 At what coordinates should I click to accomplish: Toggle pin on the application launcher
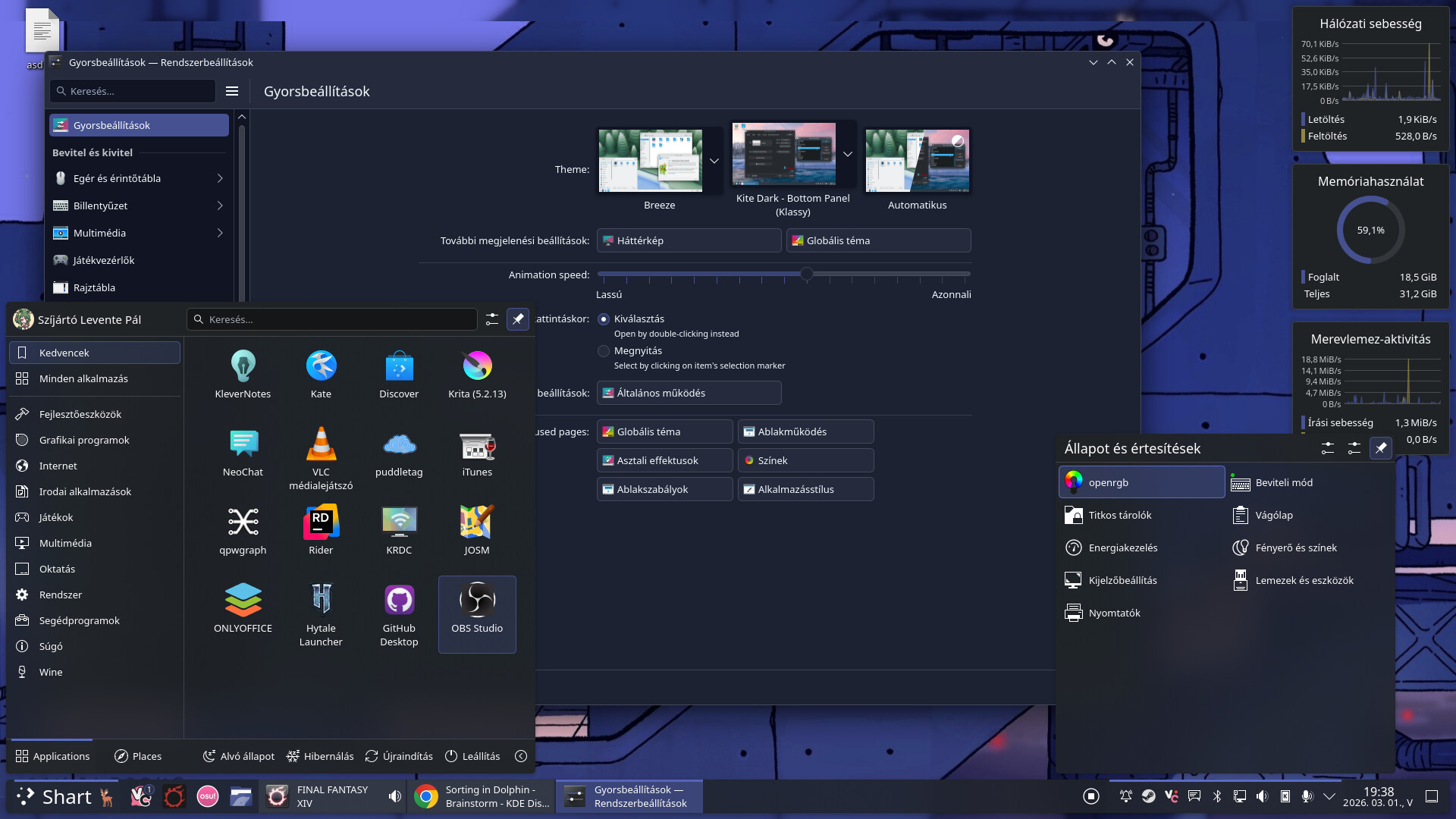pos(518,319)
